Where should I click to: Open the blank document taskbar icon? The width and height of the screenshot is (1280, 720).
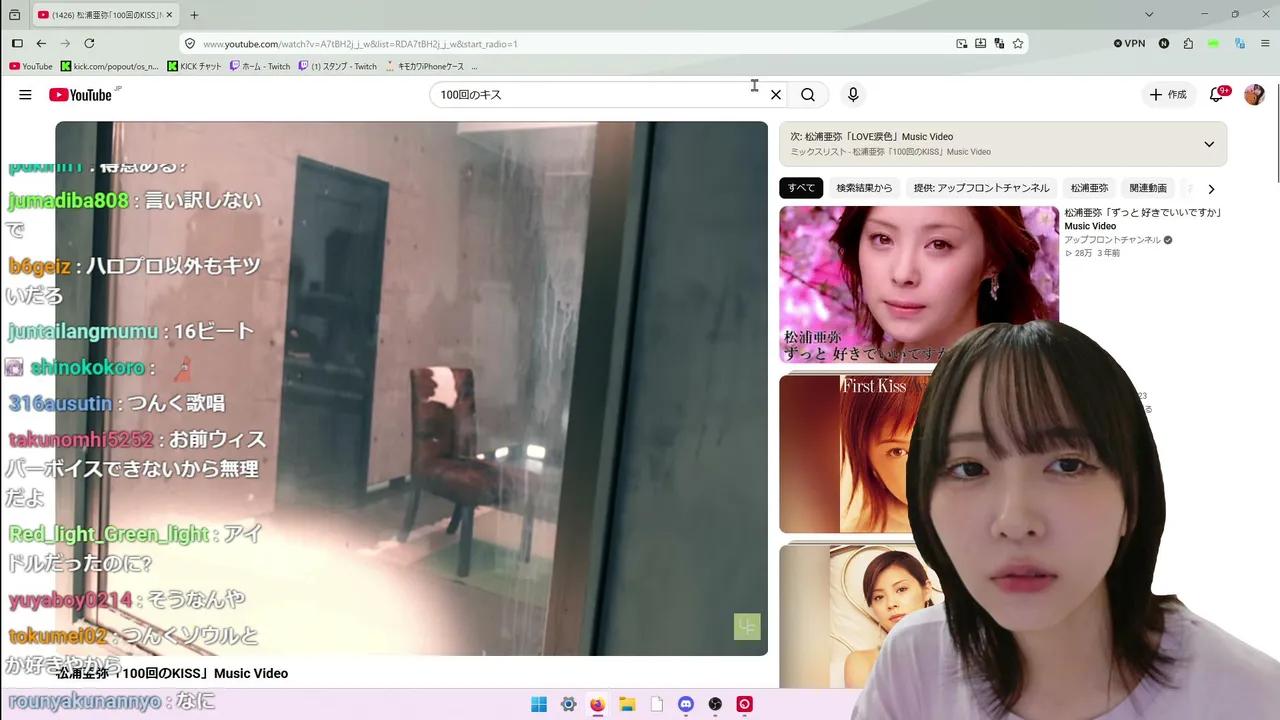tap(656, 704)
